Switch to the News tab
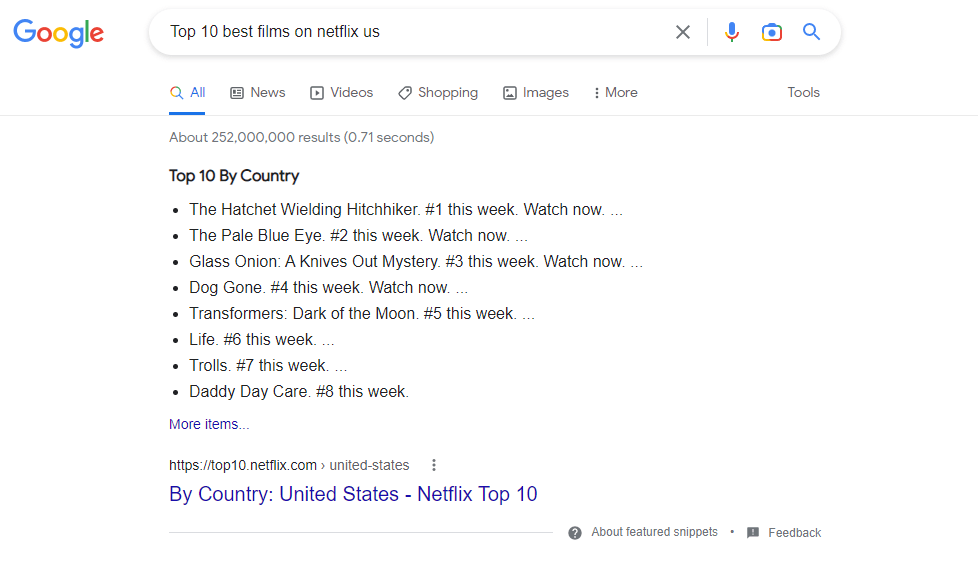The width and height of the screenshot is (978, 562). coord(258,92)
